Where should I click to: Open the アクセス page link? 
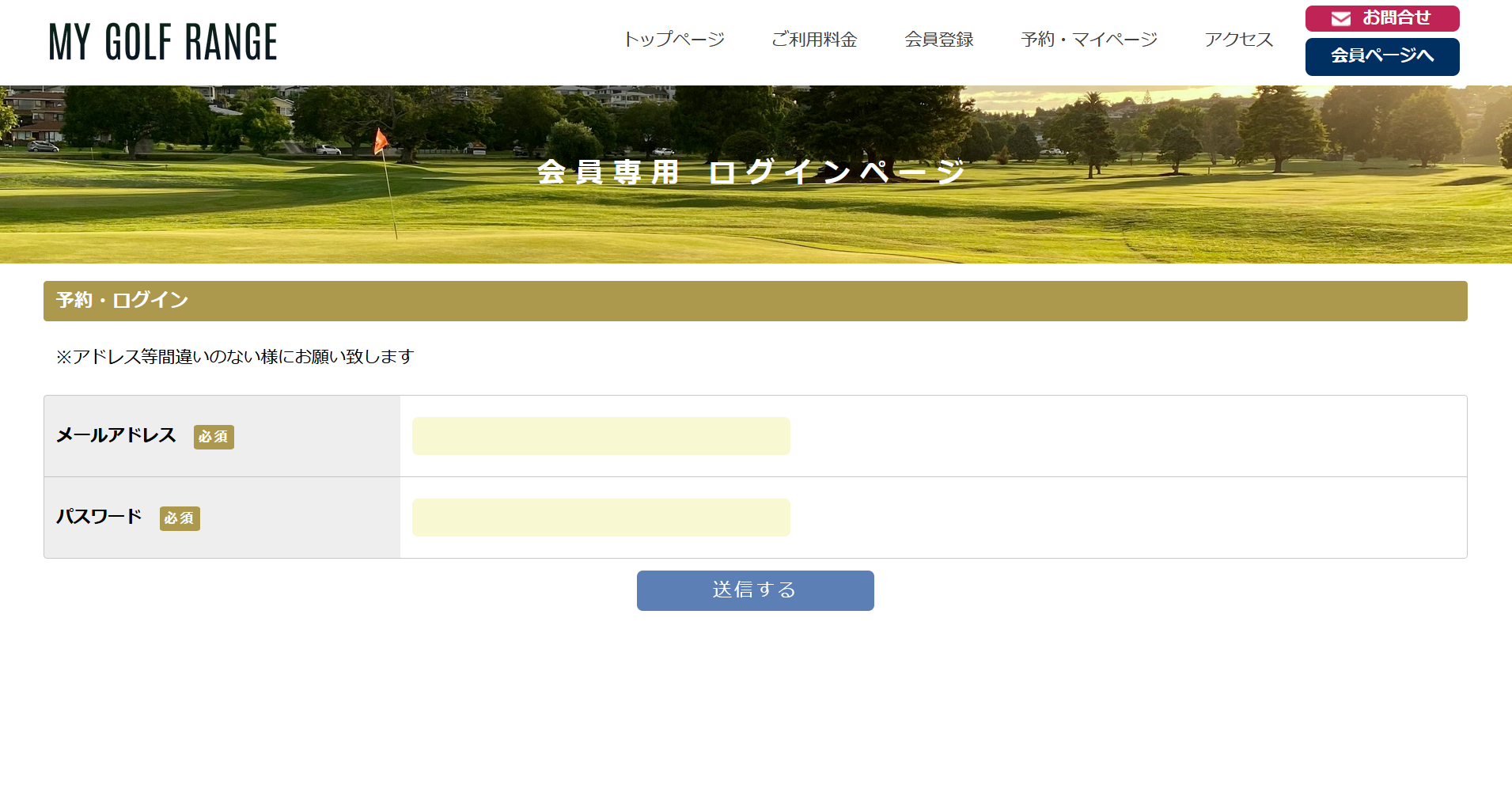[x=1238, y=40]
